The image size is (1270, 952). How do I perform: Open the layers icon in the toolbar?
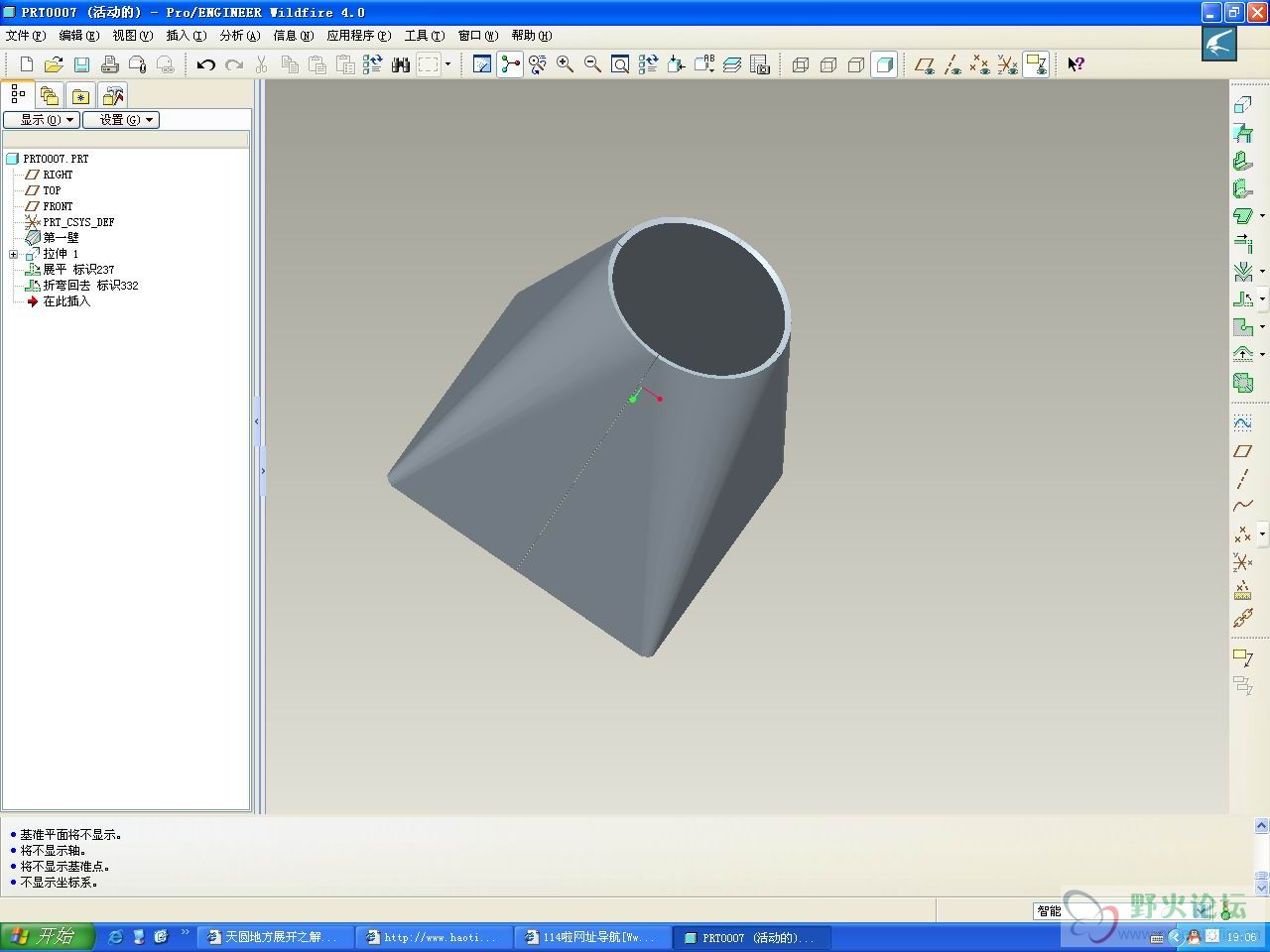(732, 64)
